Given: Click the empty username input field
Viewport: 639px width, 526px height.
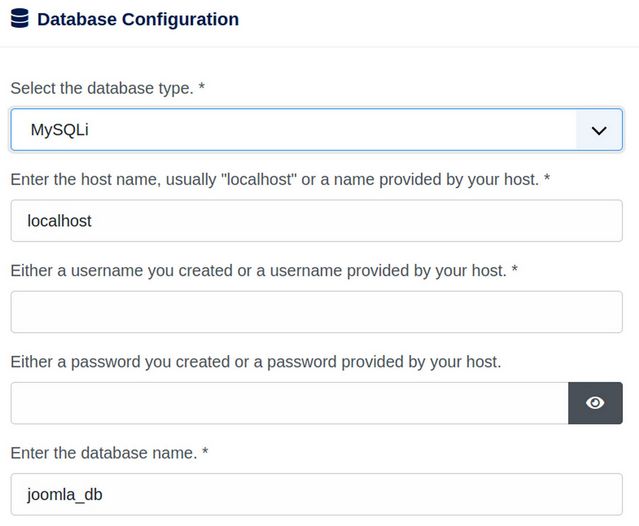Looking at the screenshot, I should coord(316,312).
